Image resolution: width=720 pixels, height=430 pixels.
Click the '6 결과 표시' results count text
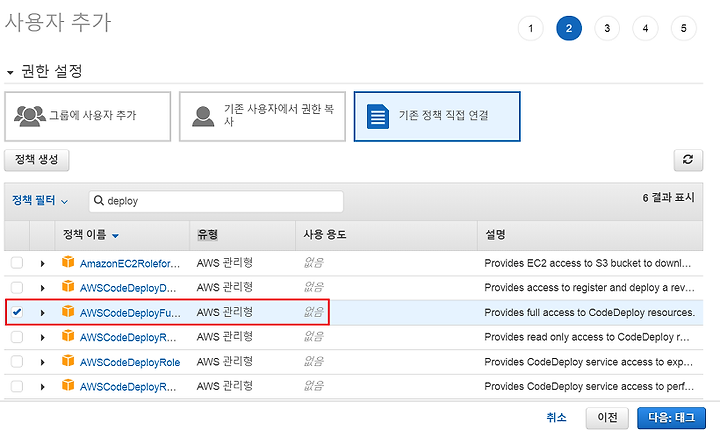click(669, 198)
